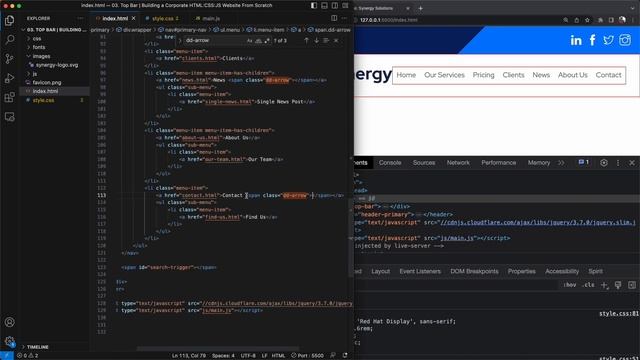Open a new browser tab
This screenshot has height=360, width=640.
click(420, 8)
